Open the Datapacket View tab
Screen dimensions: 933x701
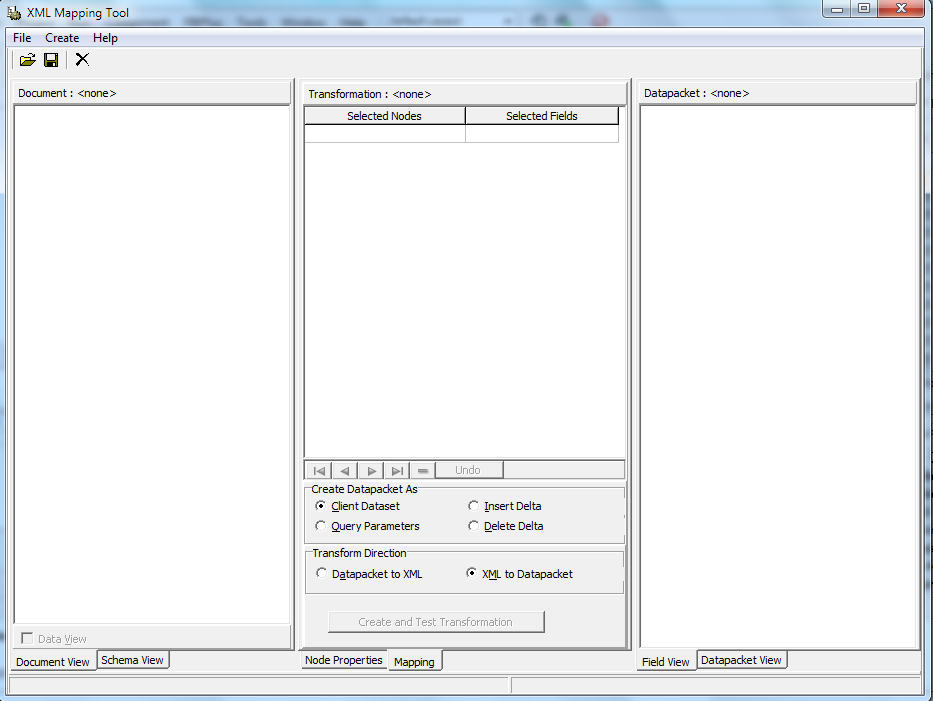point(741,660)
